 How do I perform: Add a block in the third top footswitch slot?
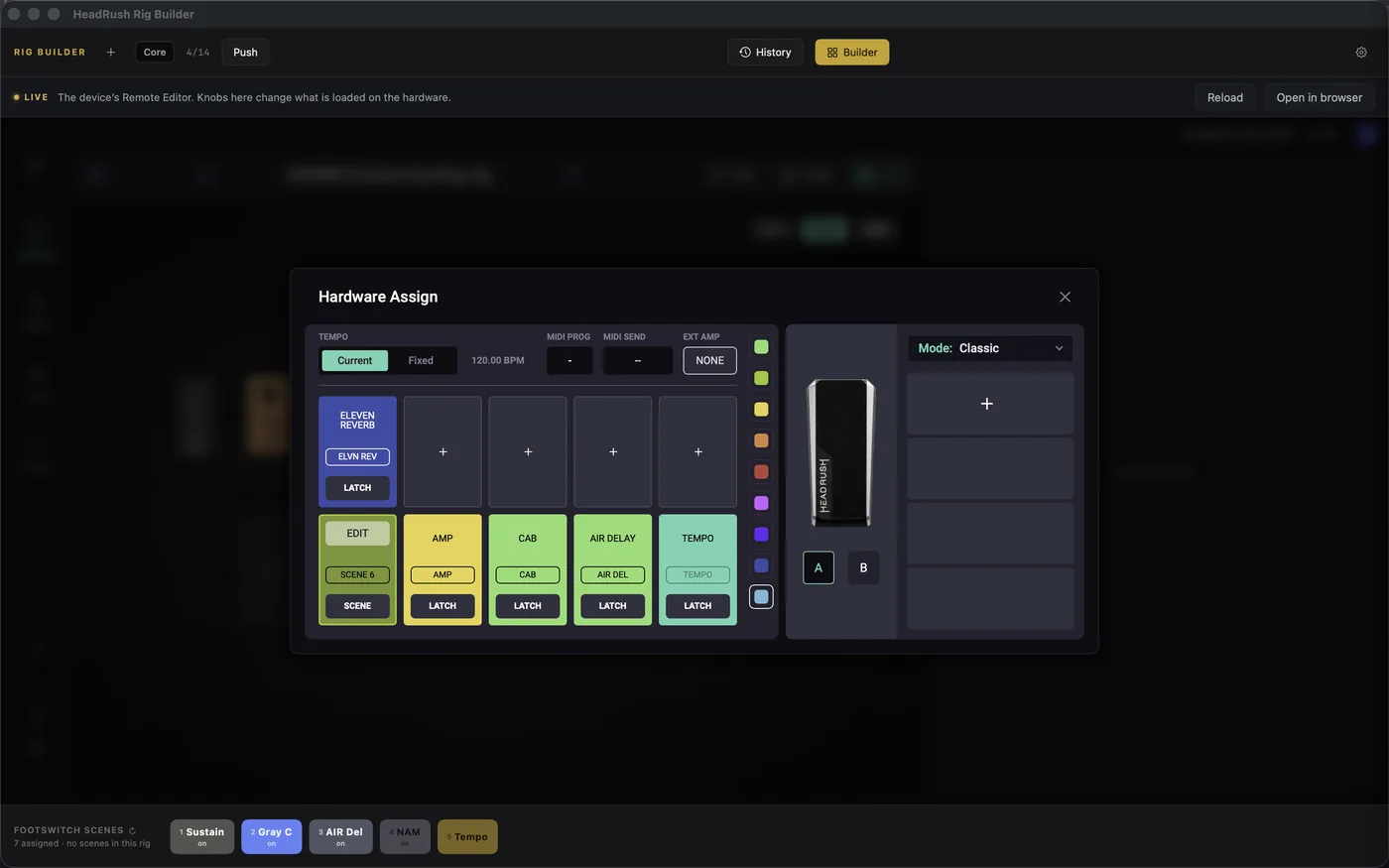[528, 451]
